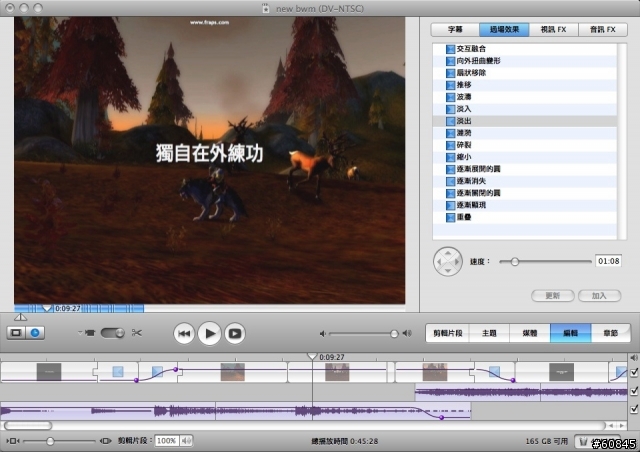Open the 剪輯片段 pane
This screenshot has width=640, height=452.
[x=447, y=333]
